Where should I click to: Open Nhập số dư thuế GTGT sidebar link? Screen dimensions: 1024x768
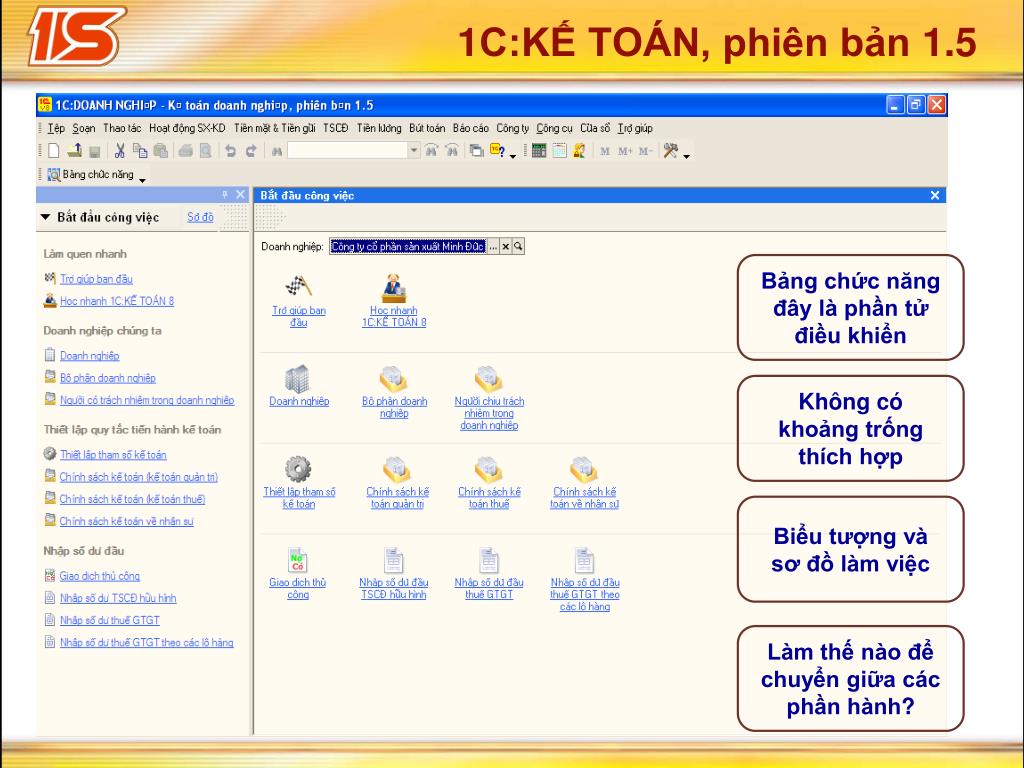[x=110, y=620]
